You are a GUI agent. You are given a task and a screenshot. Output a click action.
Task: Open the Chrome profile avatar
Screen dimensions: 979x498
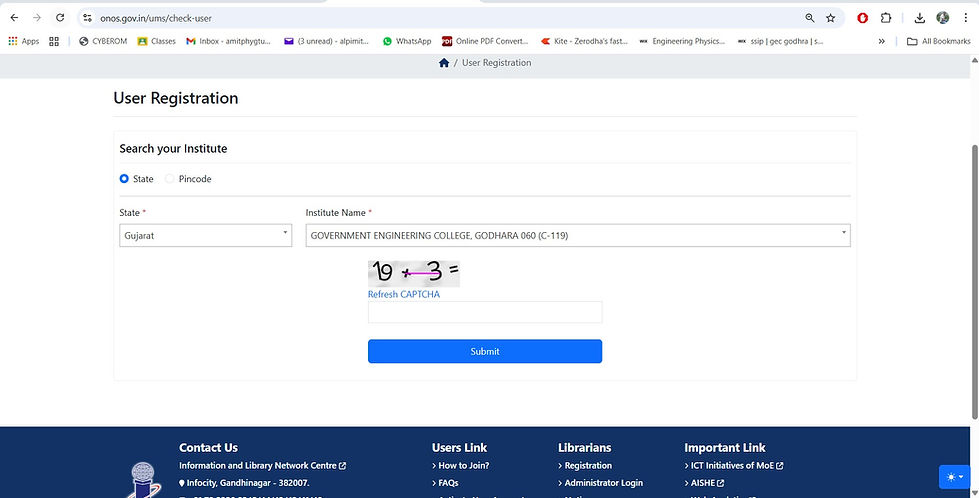point(943,18)
